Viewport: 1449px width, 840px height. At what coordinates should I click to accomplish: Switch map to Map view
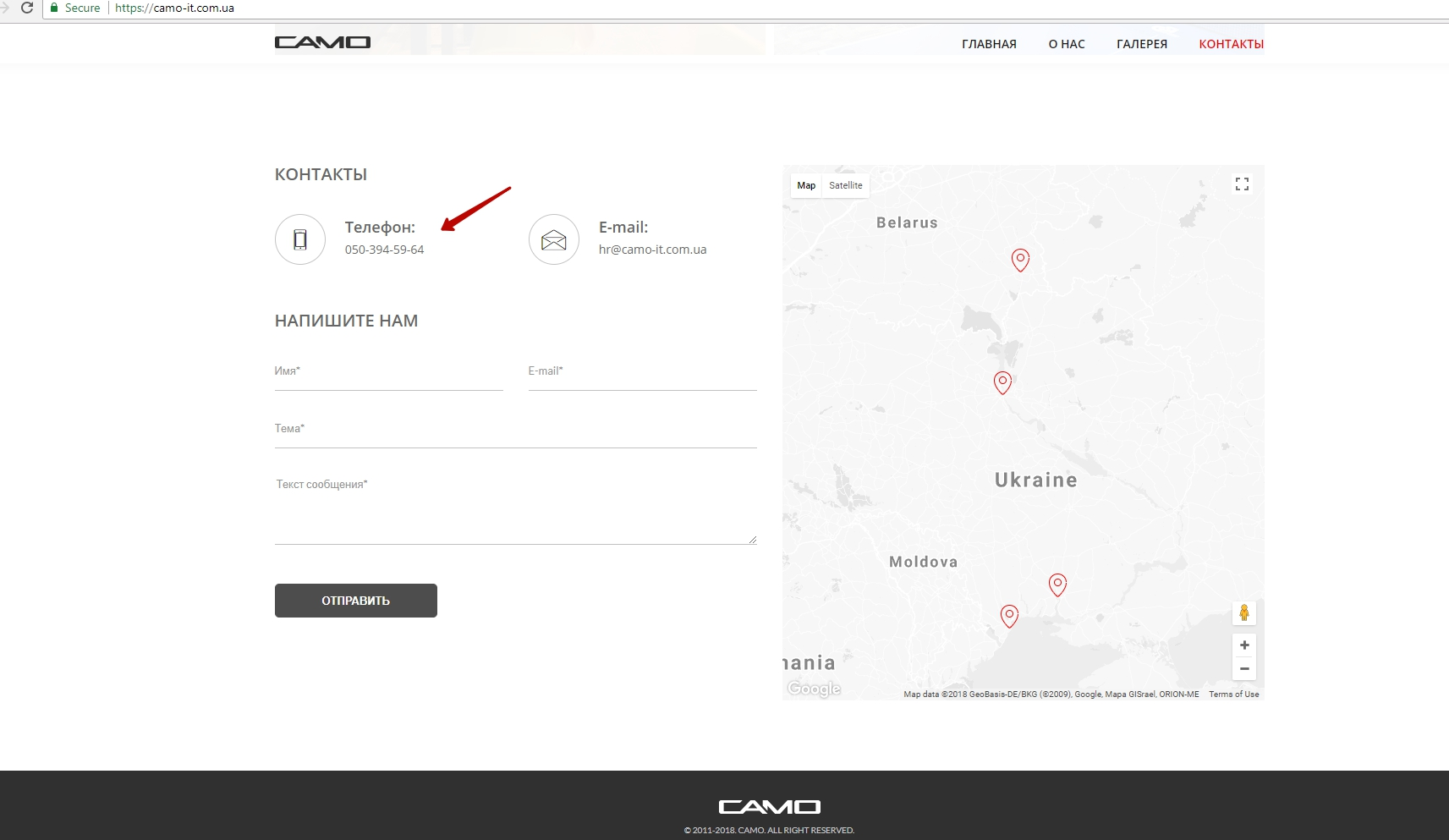tap(806, 185)
